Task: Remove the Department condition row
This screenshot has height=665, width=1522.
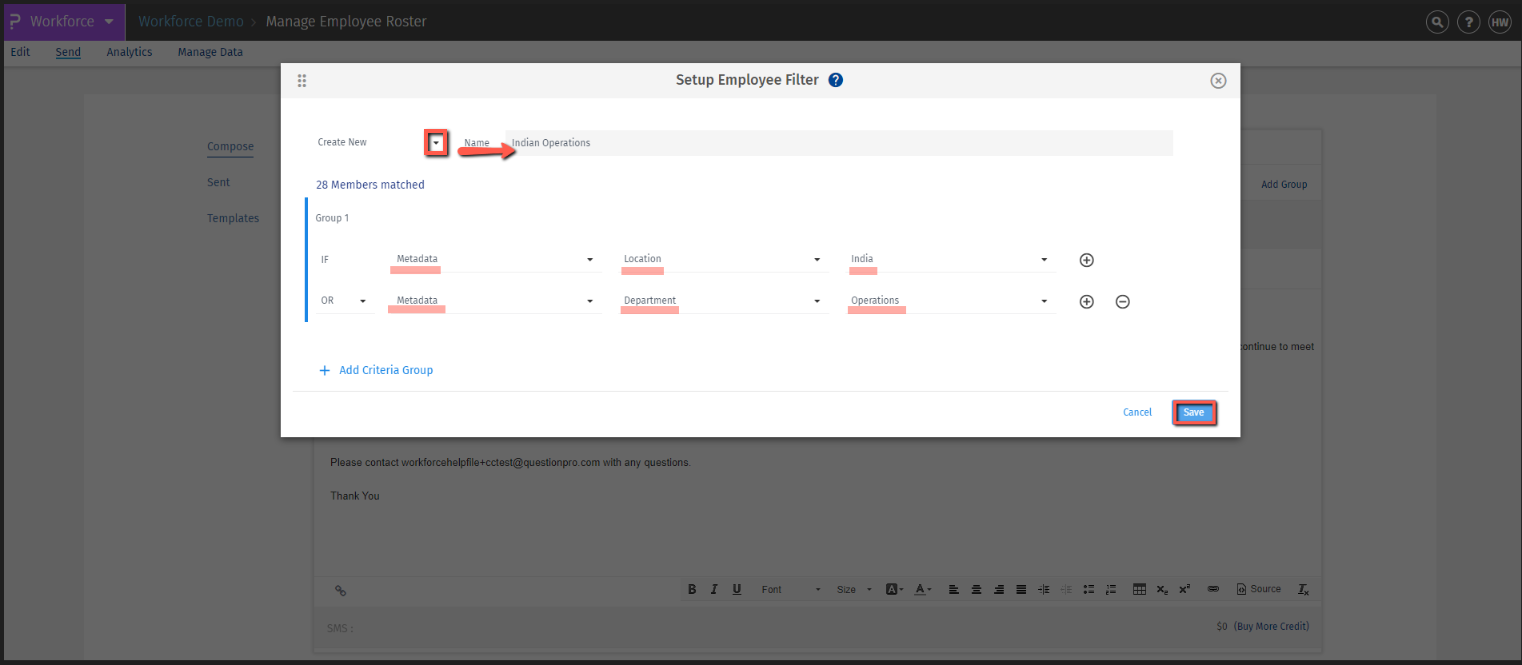Action: (1122, 300)
